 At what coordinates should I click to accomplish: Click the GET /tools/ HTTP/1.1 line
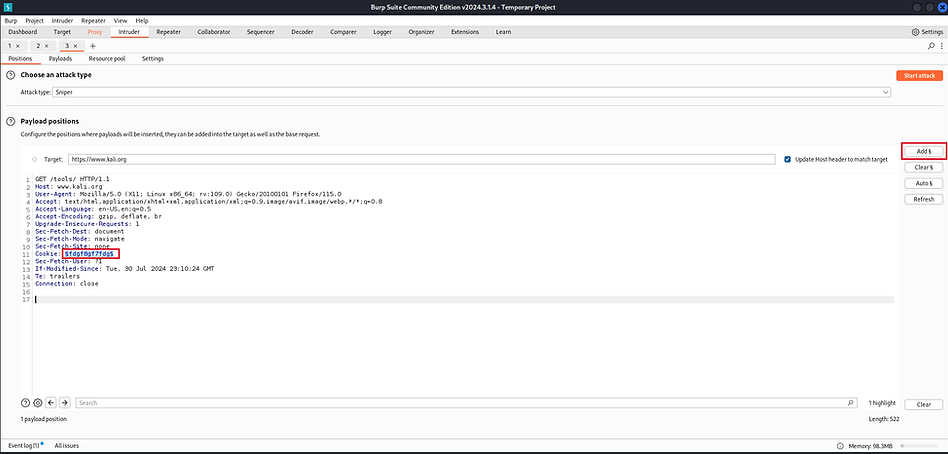tap(73, 180)
